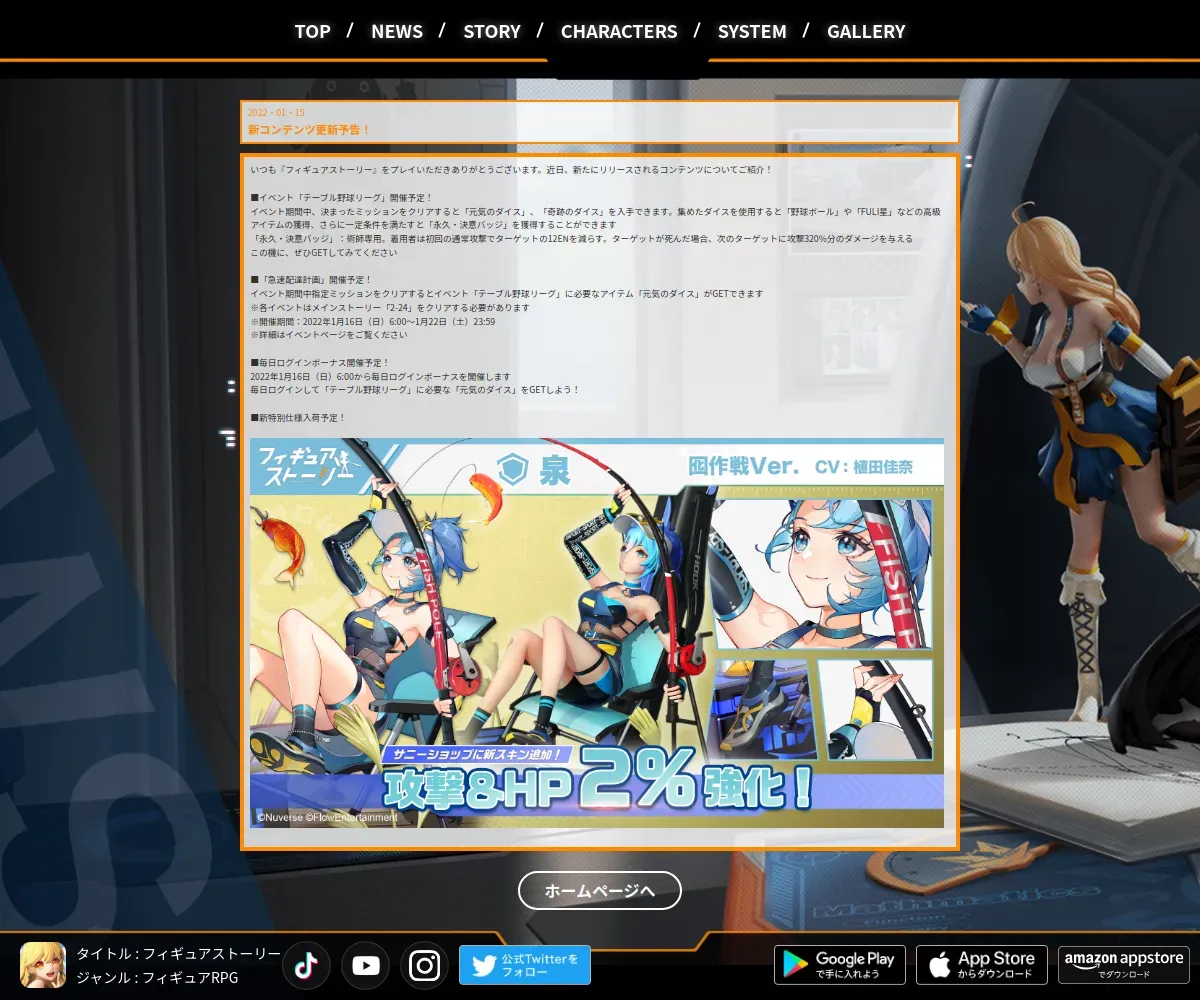Viewport: 1200px width, 1000px height.
Task: Click the サニーショップに新スキン追加！ label
Action: pyautogui.click(x=476, y=754)
